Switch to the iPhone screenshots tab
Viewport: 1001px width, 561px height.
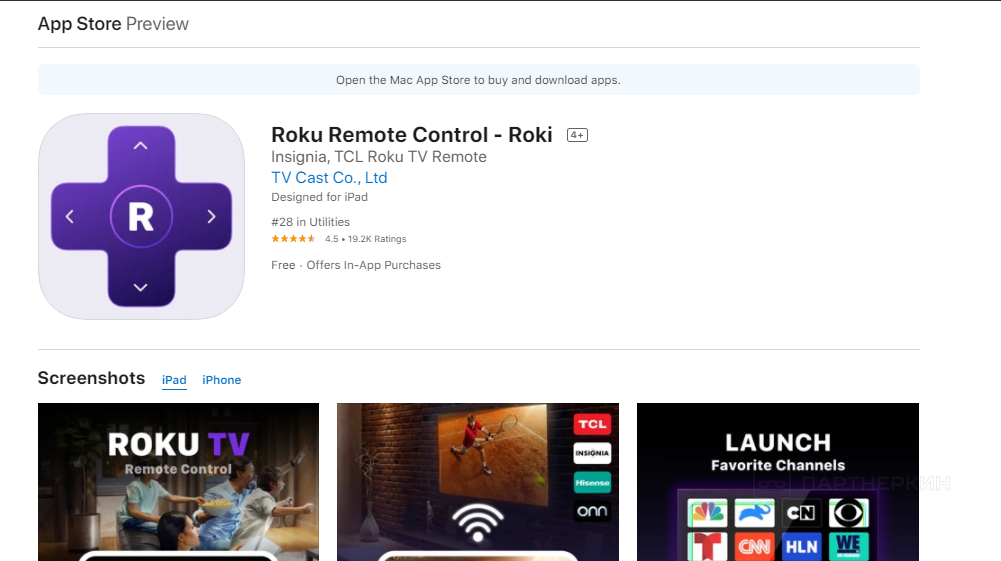222,380
